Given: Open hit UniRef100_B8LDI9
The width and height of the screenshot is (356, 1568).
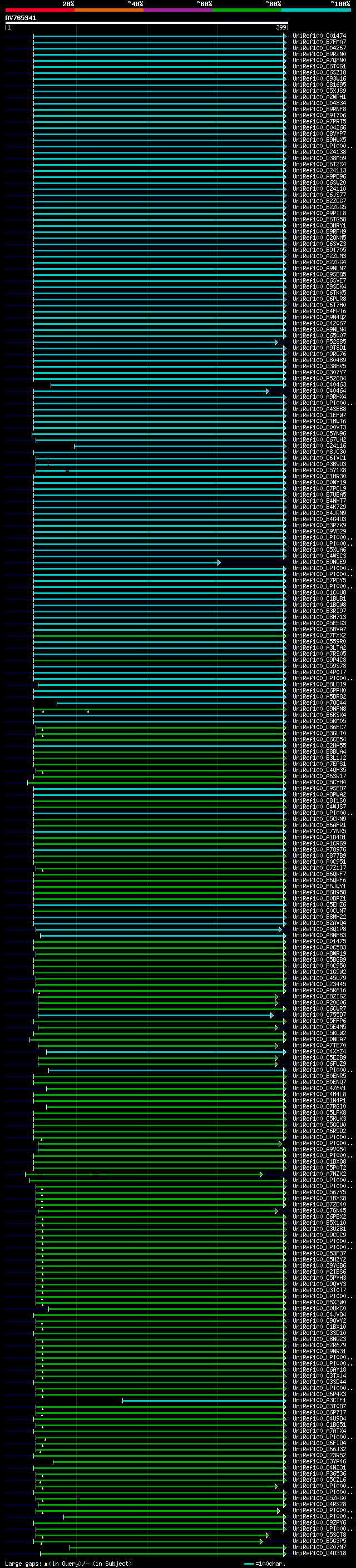Looking at the screenshot, I should tap(319, 685).
